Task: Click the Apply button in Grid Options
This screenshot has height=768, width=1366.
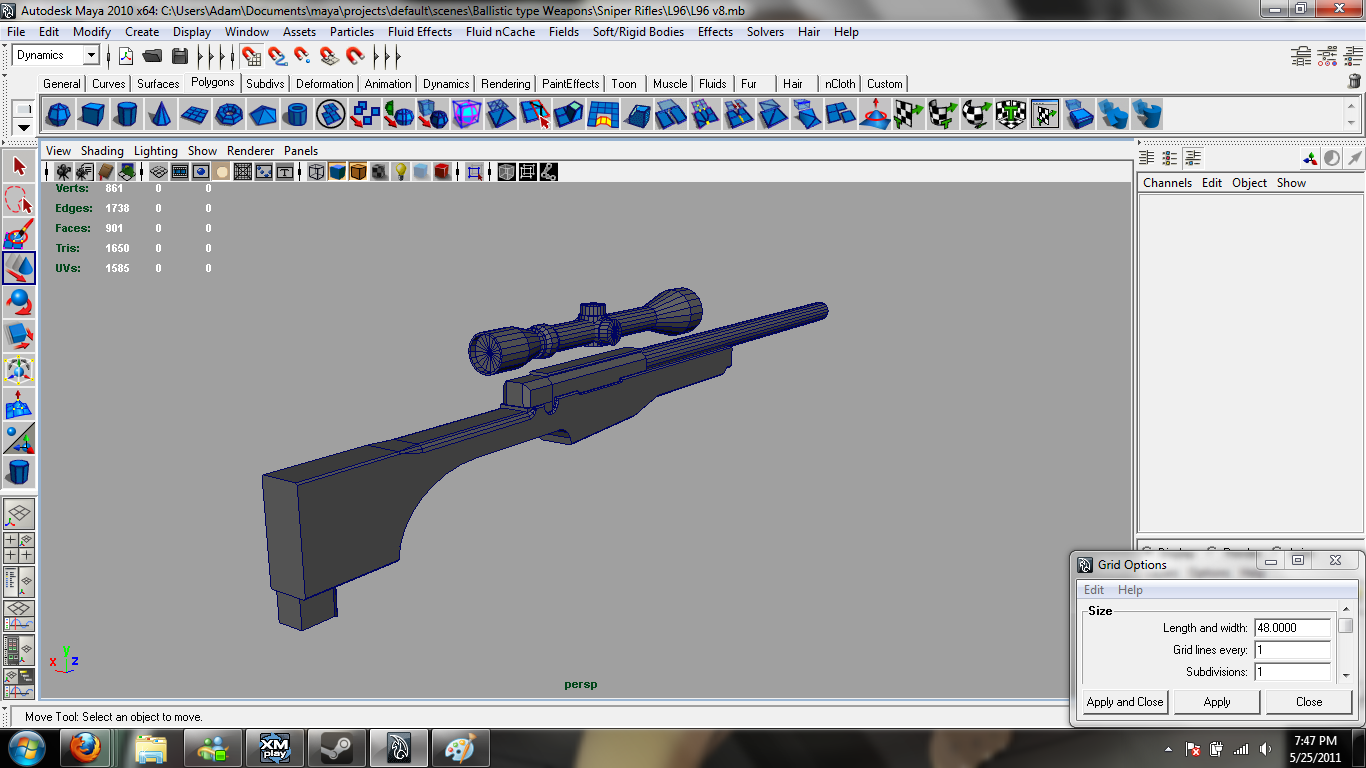Action: click(x=1216, y=702)
